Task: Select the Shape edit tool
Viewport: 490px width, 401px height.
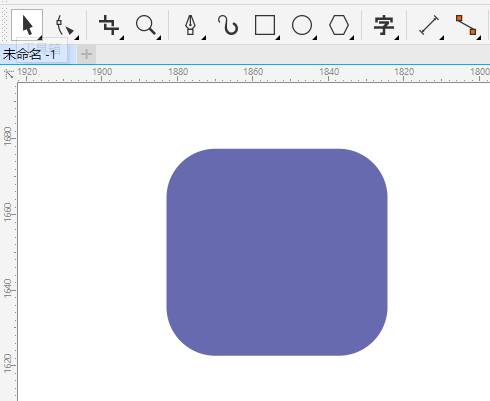Action: coord(65,25)
